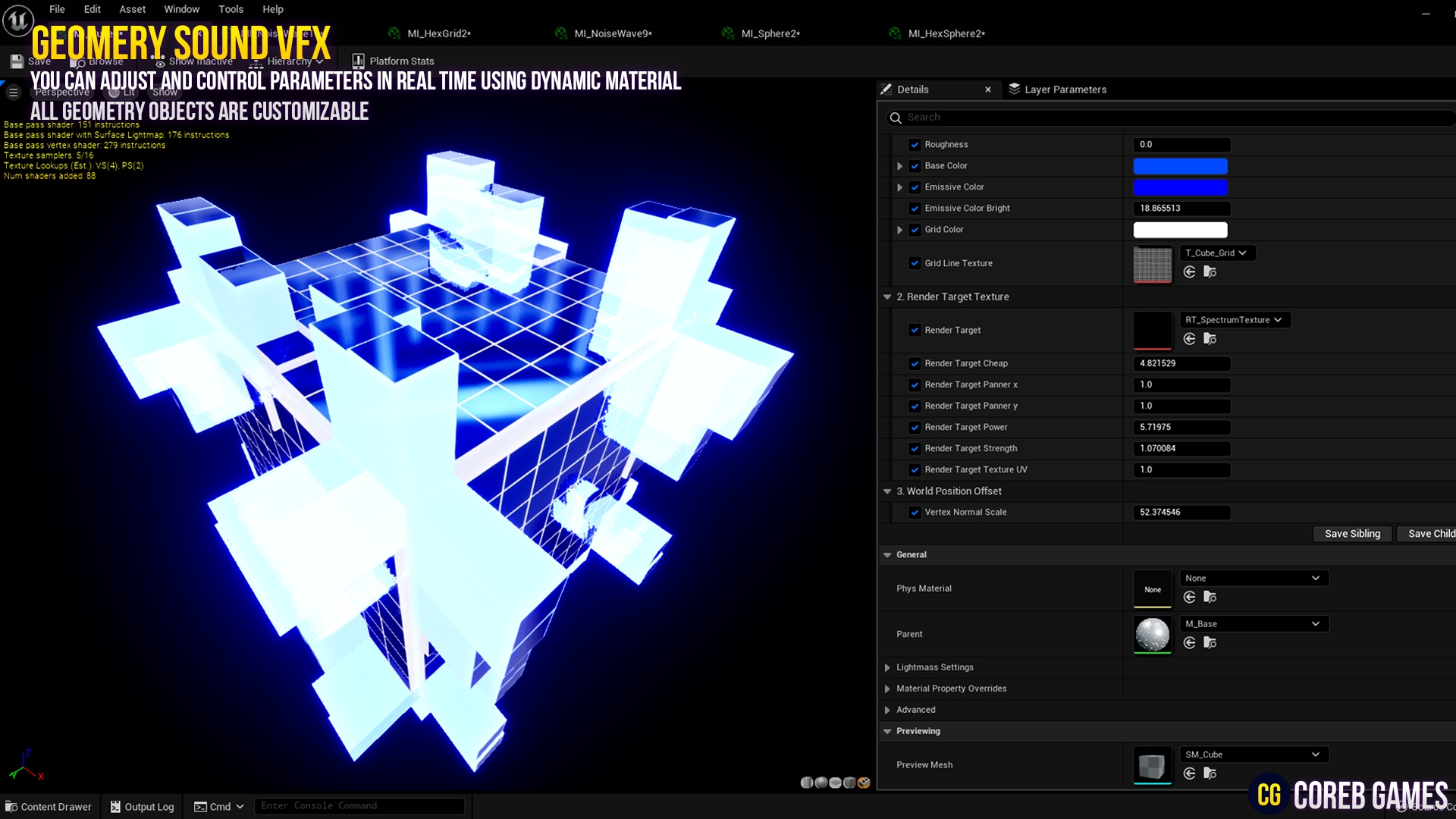Collapse the Previewing section
Screen dimensions: 1456x819
coord(887,731)
